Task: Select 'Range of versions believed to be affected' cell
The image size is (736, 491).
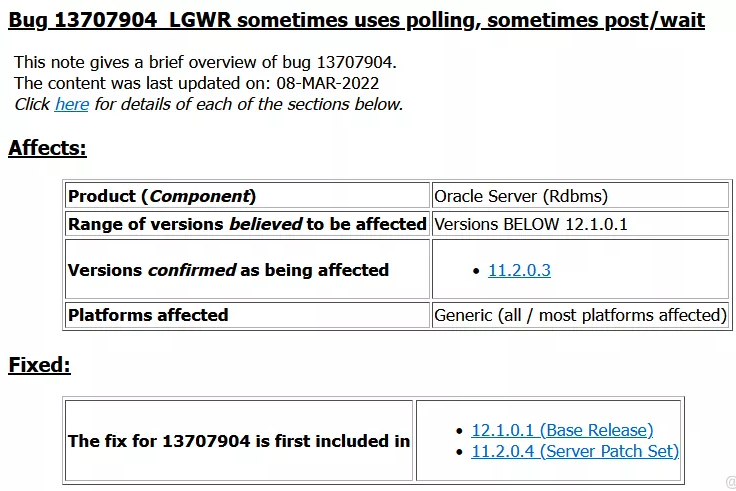Action: coord(247,224)
